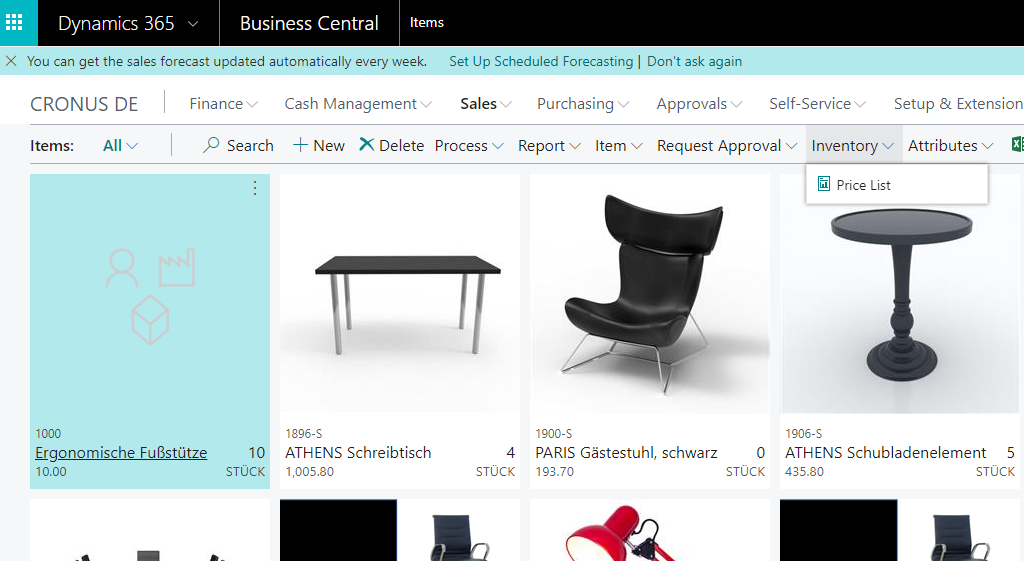Open the Purchasing navigation menu
Viewport: 1024px width, 561px height.
click(583, 104)
